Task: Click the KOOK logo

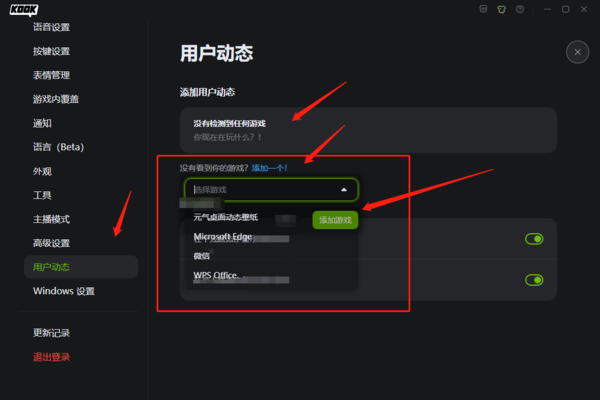Action: (x=24, y=10)
